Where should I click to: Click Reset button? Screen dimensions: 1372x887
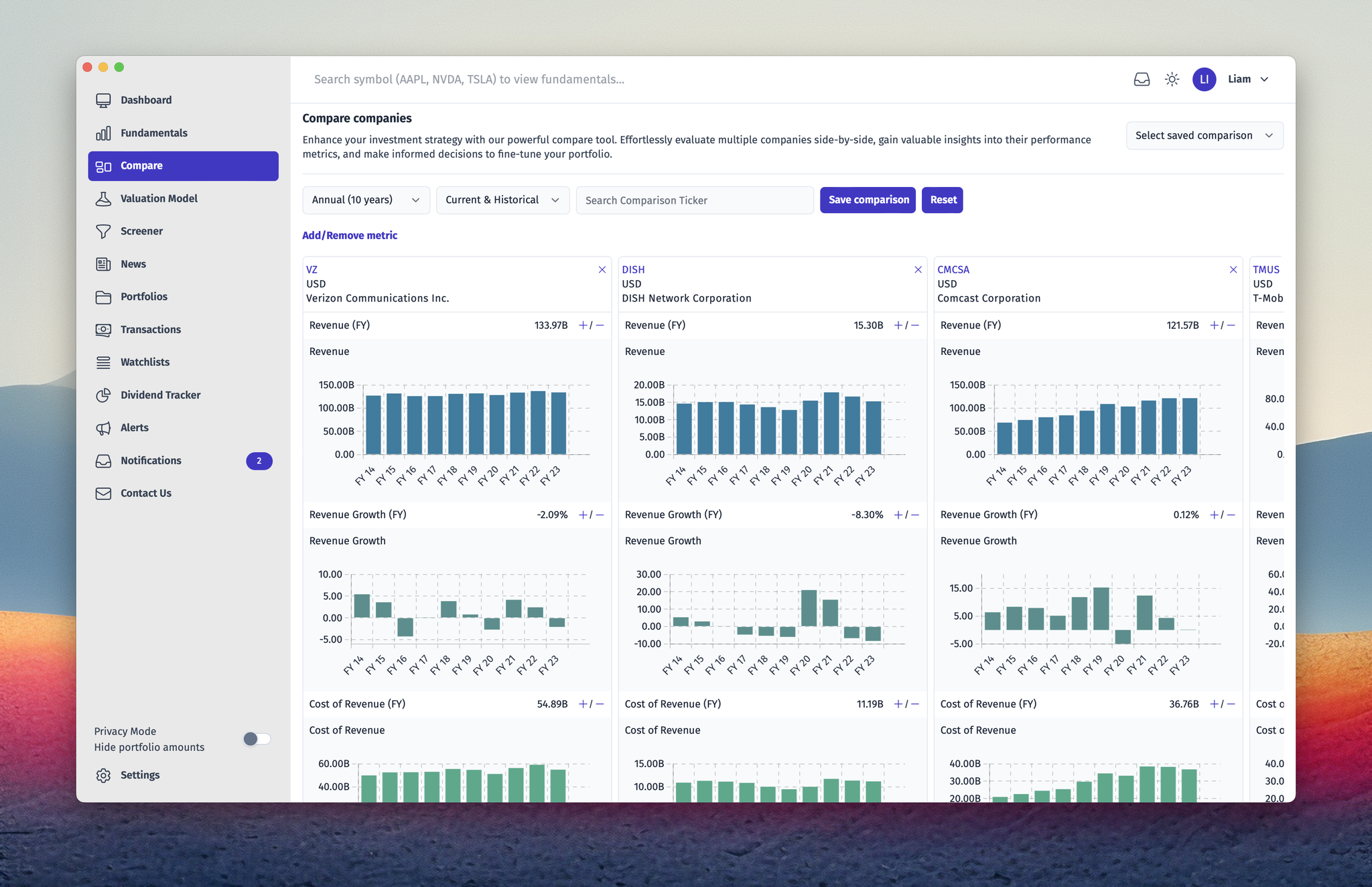pos(943,200)
